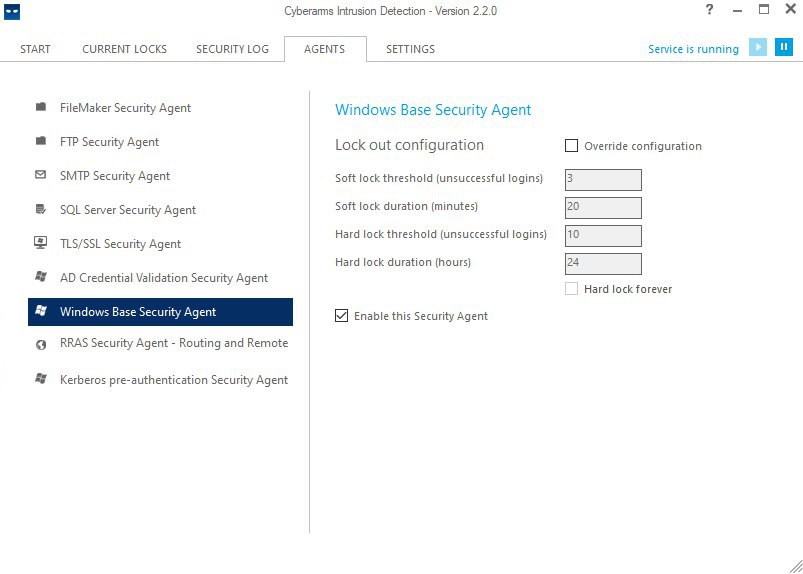
Task: Click the Hard lock duration hours field
Action: pos(603,264)
